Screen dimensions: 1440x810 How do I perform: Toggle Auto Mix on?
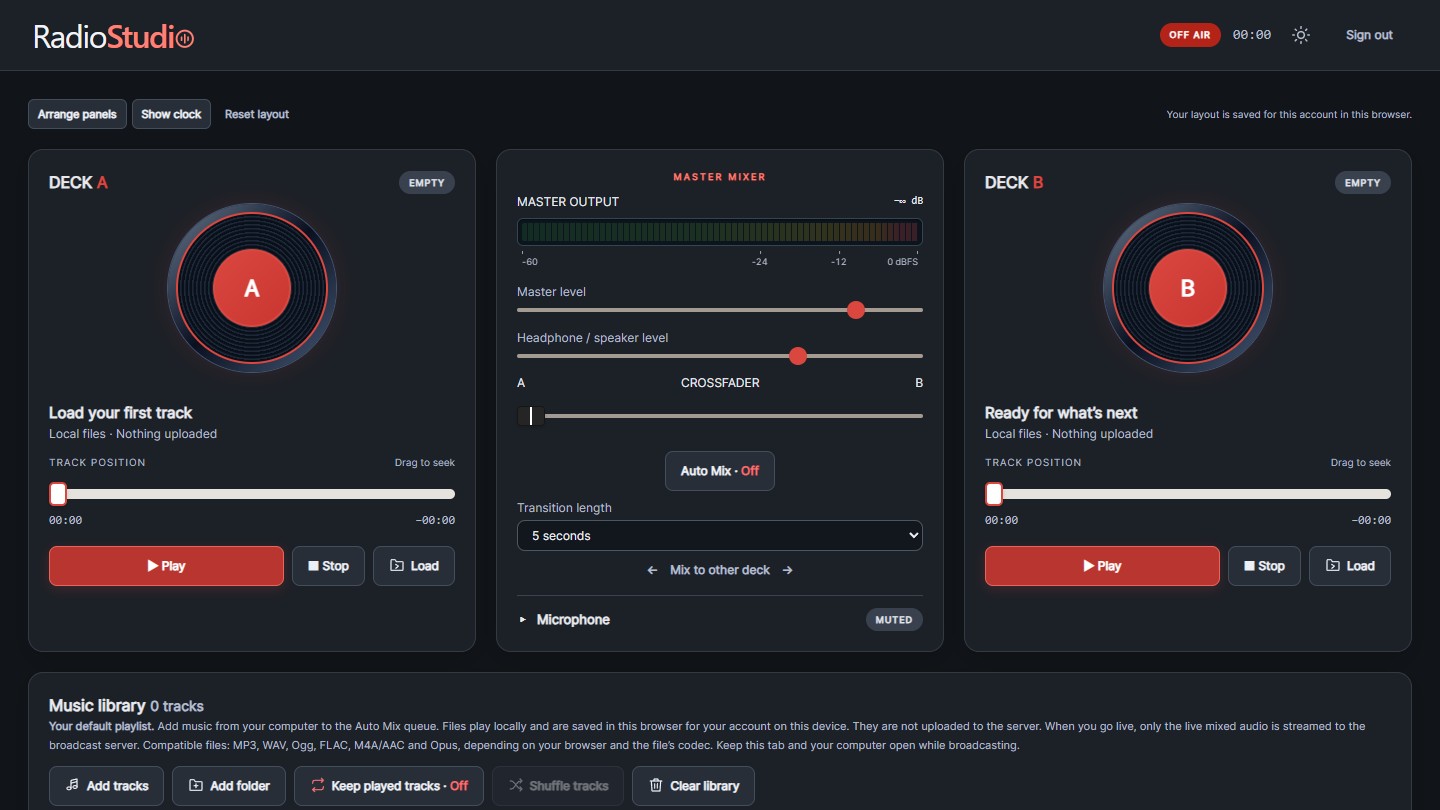(x=720, y=471)
